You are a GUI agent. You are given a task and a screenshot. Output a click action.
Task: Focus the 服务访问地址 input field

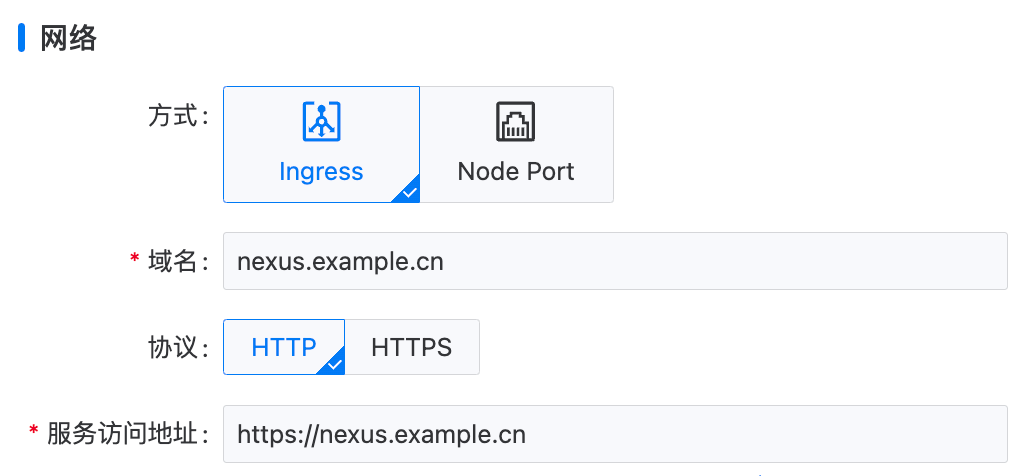(x=614, y=434)
